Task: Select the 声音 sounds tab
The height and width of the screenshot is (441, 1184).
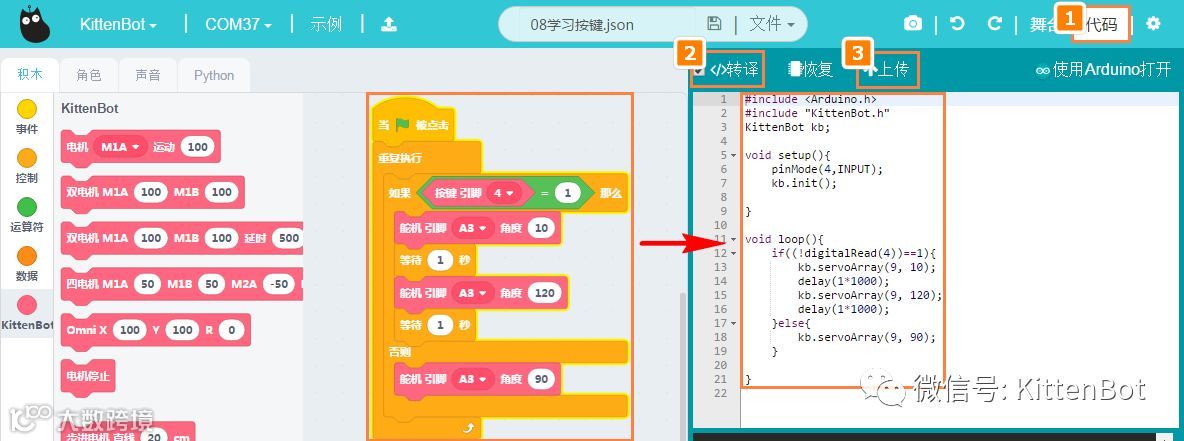Action: pos(147,75)
